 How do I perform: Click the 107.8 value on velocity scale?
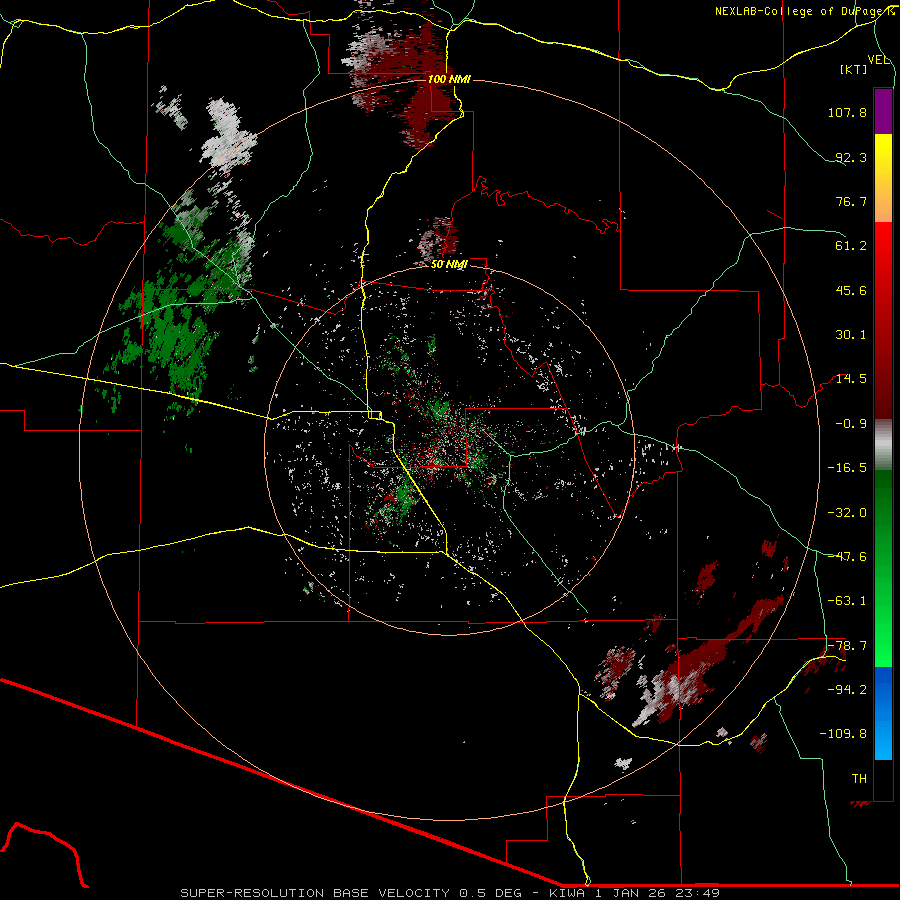tap(847, 112)
